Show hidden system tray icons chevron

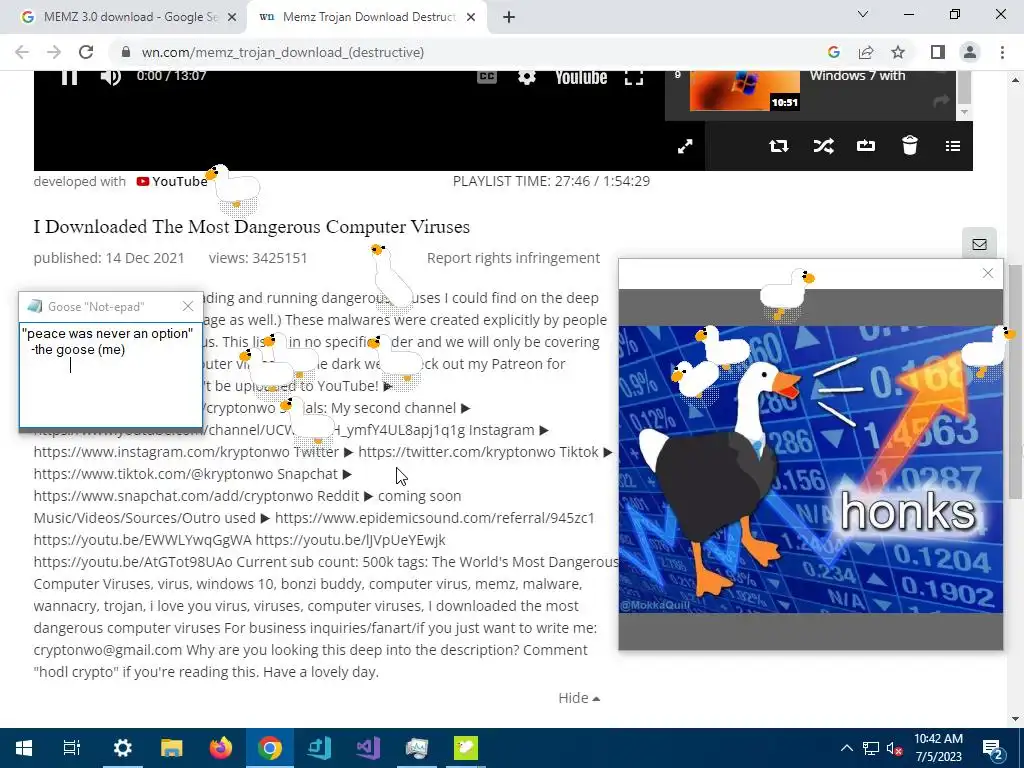[x=846, y=748]
